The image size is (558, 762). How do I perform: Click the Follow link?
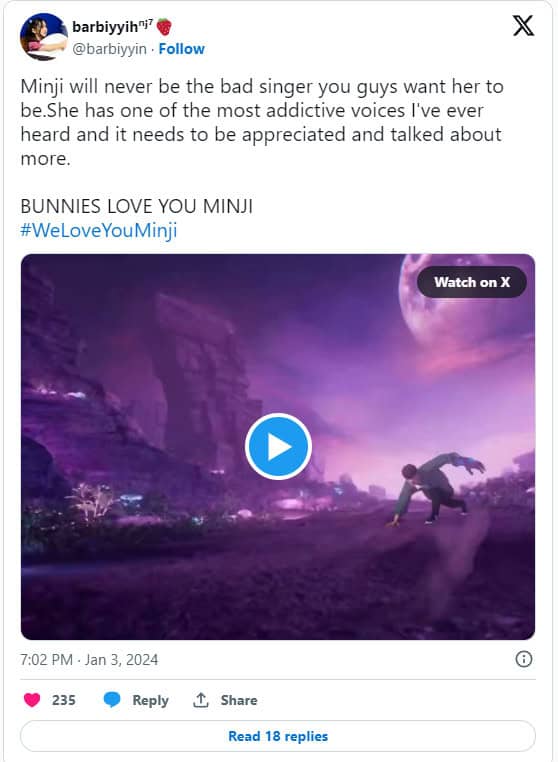coord(181,49)
